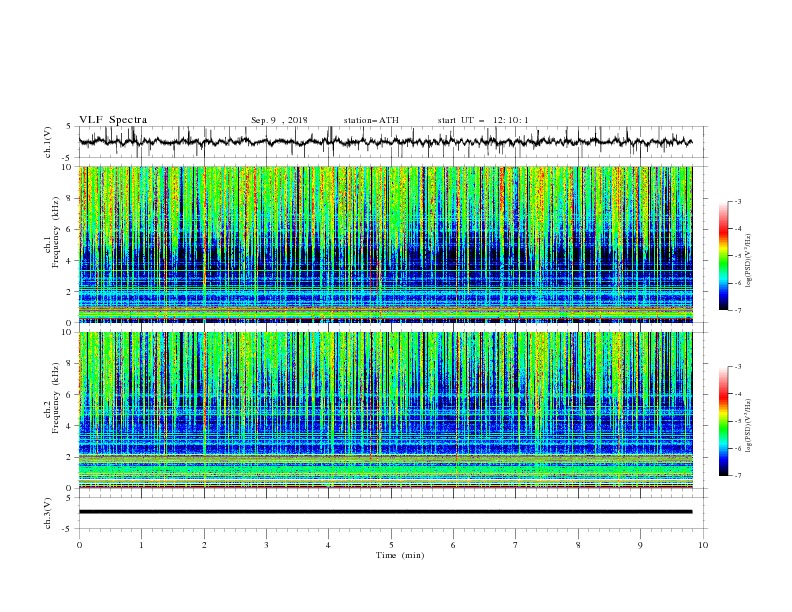Click the "1" tick on the Time axis
The width and height of the screenshot is (792, 612).
pos(142,545)
